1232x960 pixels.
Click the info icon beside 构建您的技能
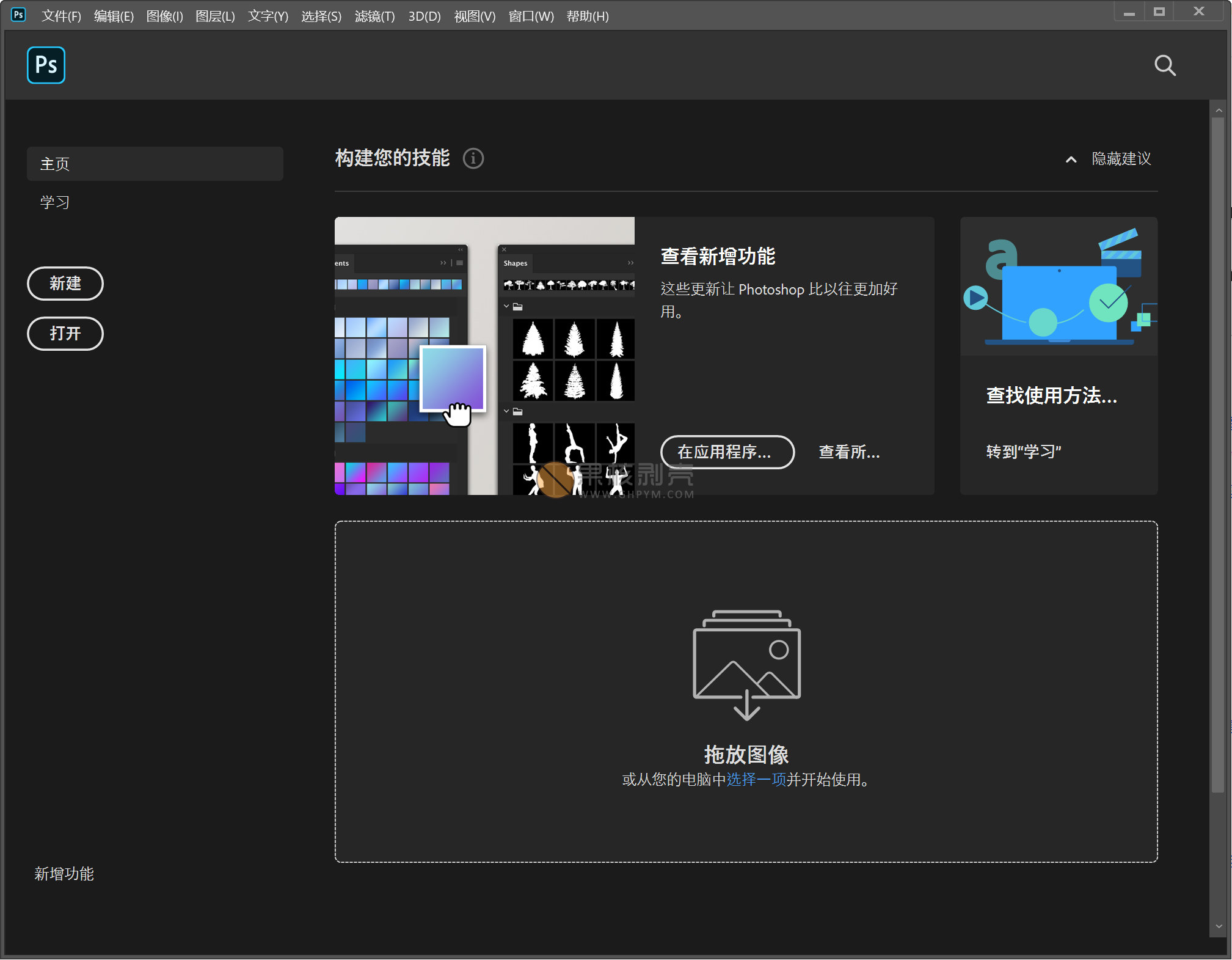point(473,159)
